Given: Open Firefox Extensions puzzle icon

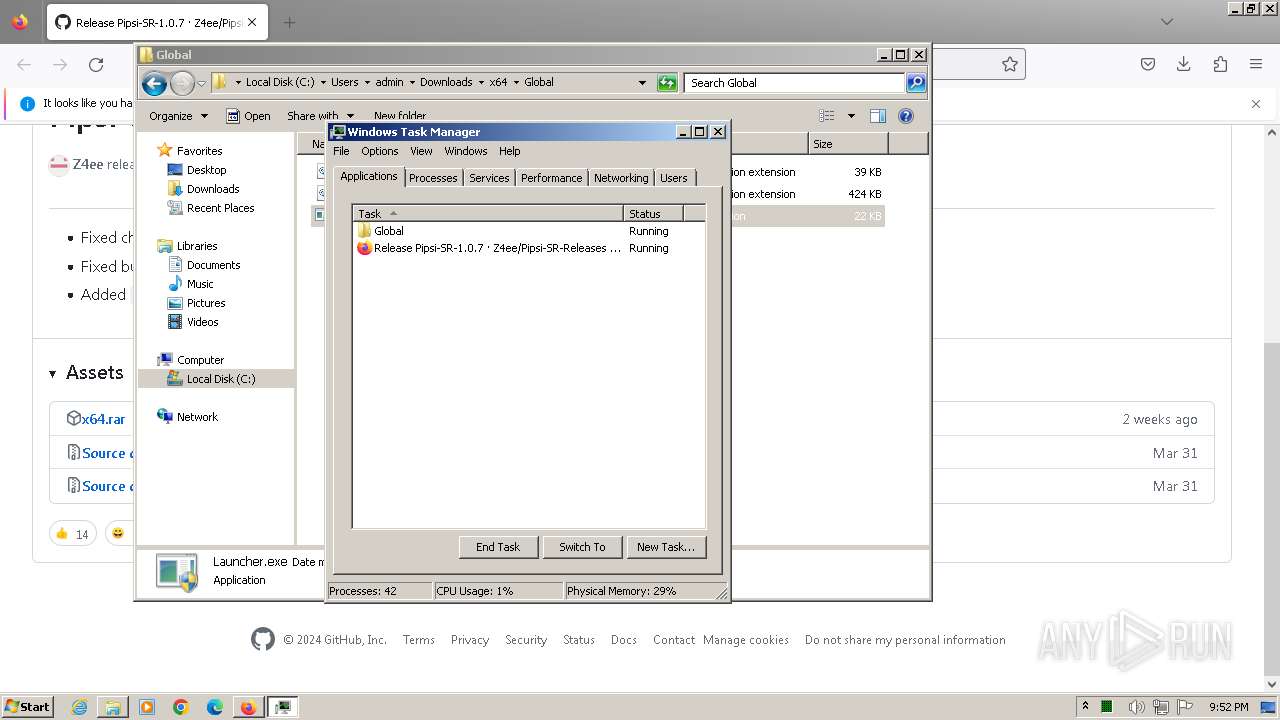Looking at the screenshot, I should click(x=1220, y=65).
